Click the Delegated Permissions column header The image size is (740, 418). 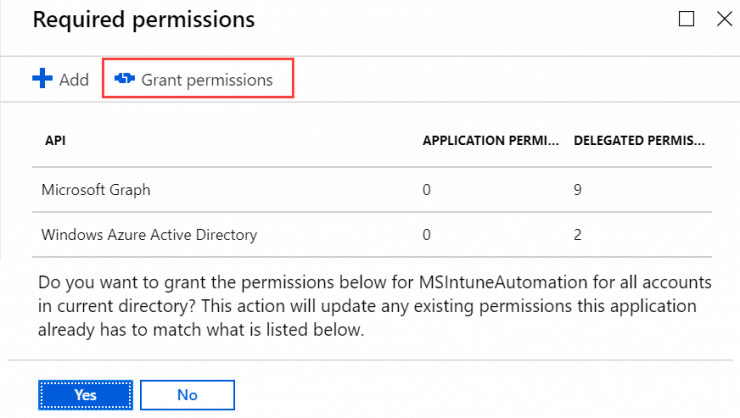[x=640, y=141]
